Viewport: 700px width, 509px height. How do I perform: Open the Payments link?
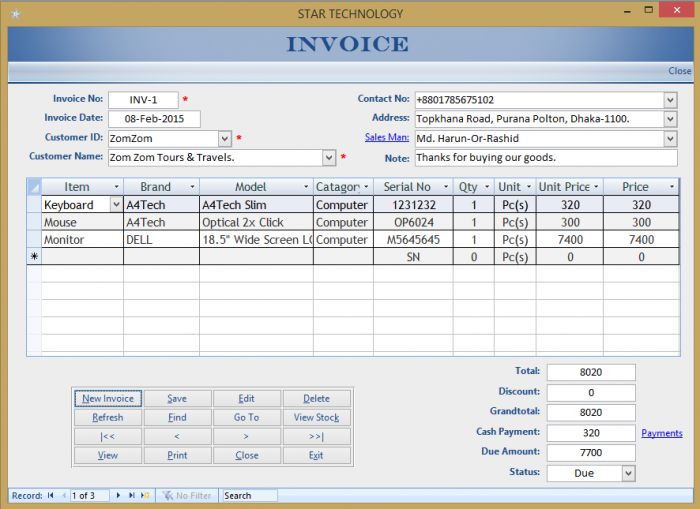[662, 433]
